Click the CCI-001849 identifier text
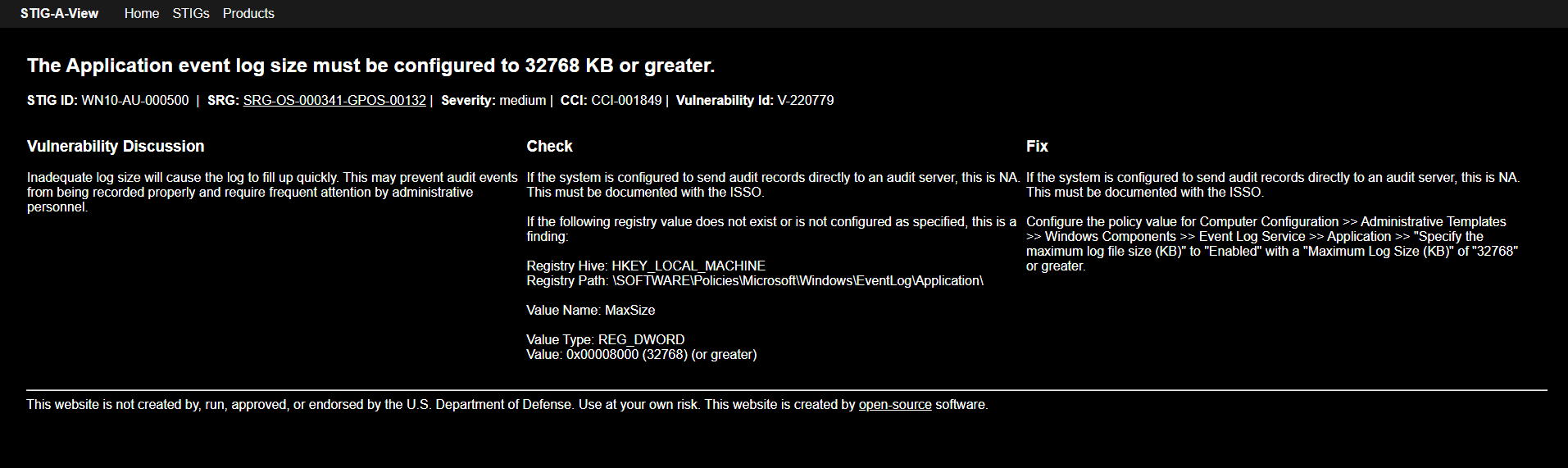1568x468 pixels. [626, 100]
